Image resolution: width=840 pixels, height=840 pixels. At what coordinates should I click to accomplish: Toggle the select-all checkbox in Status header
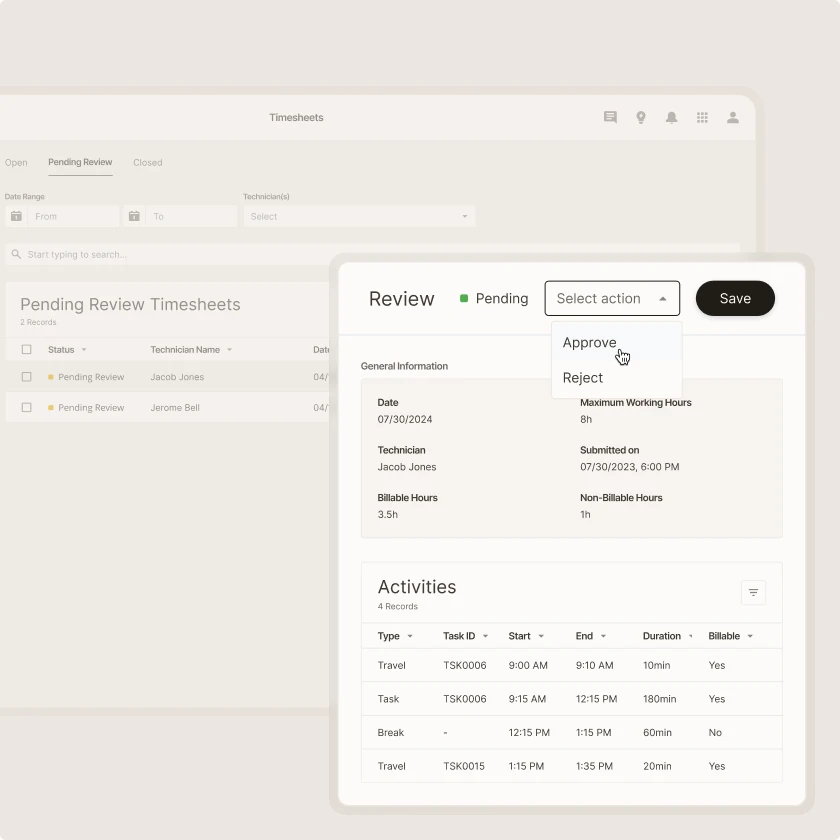(26, 349)
